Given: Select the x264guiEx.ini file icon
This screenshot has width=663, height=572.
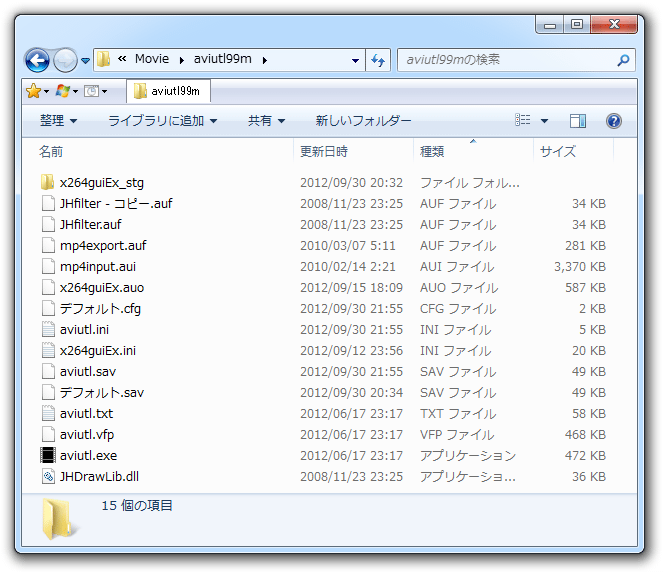Looking at the screenshot, I should point(48,350).
